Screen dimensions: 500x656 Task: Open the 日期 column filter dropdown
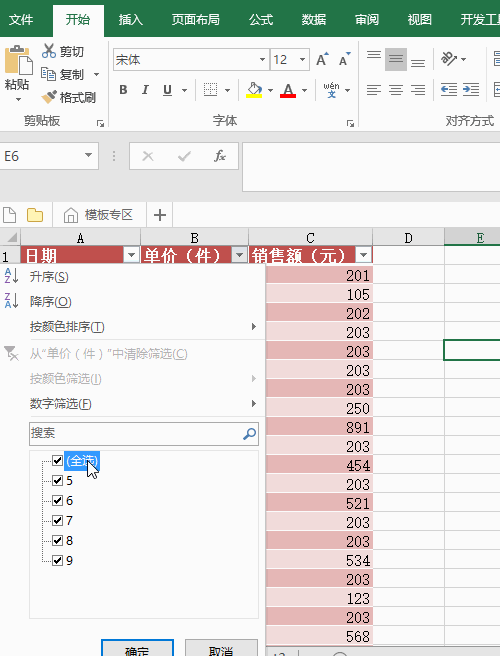[131, 254]
